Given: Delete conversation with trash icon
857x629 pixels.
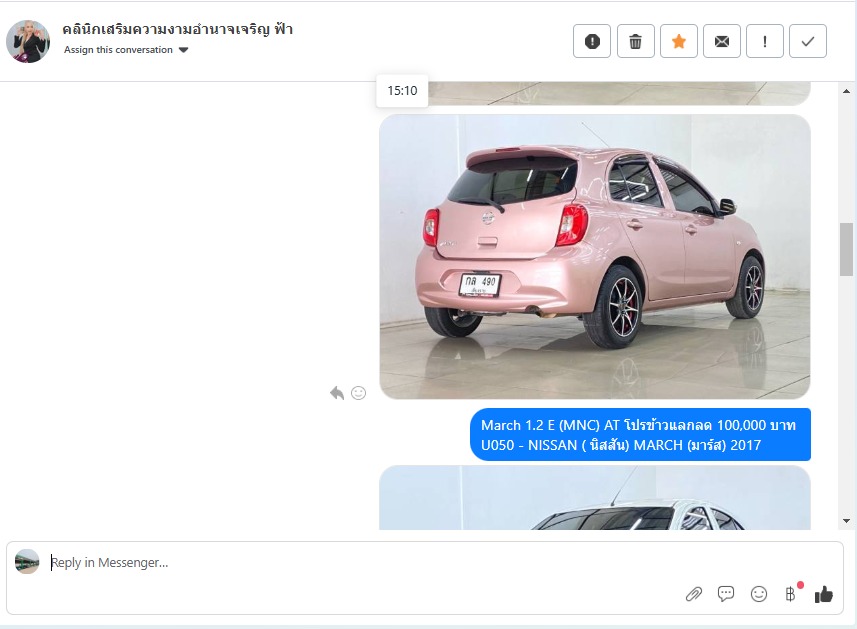Looking at the screenshot, I should [635, 41].
